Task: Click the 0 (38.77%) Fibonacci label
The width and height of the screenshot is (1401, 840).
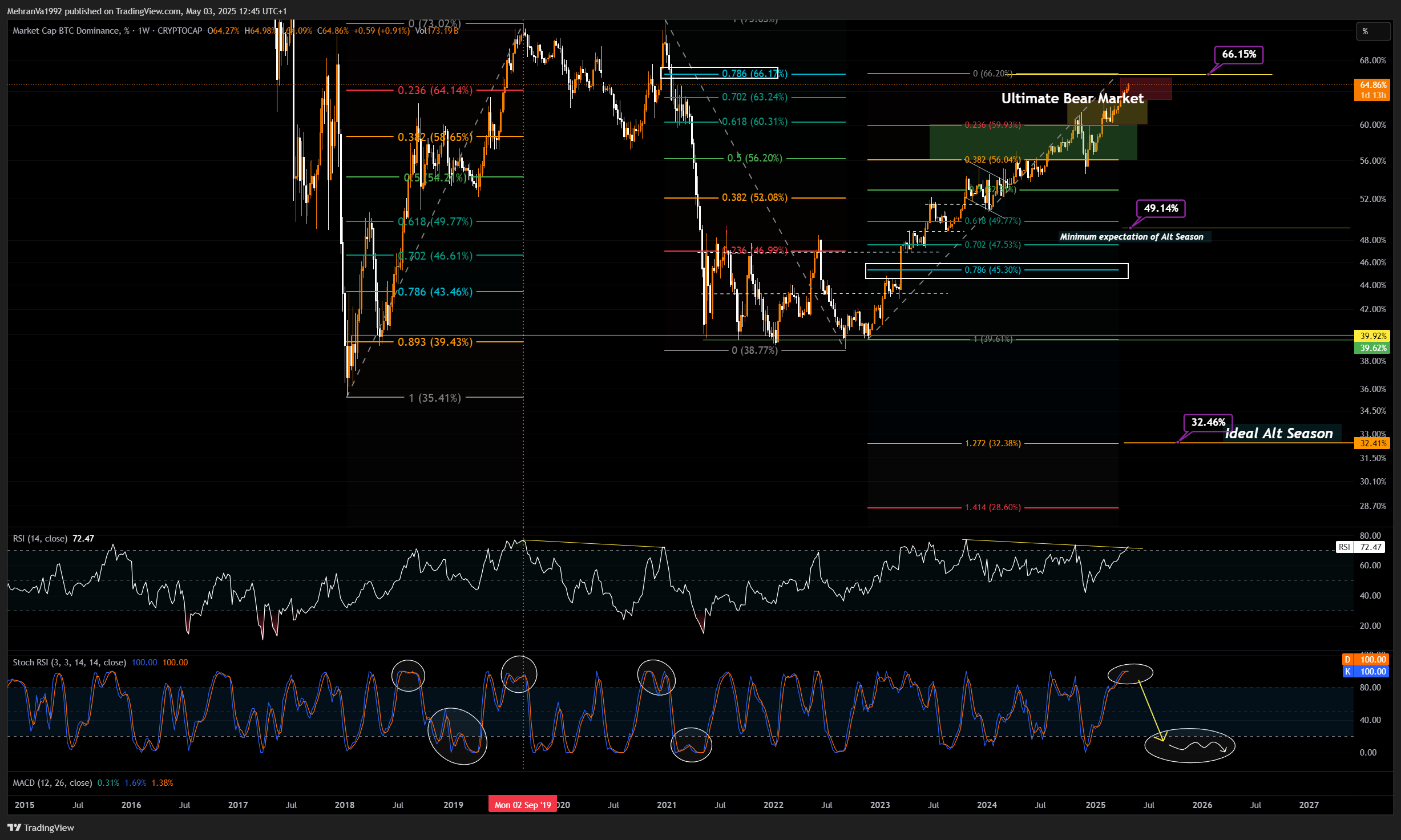Action: [x=754, y=350]
